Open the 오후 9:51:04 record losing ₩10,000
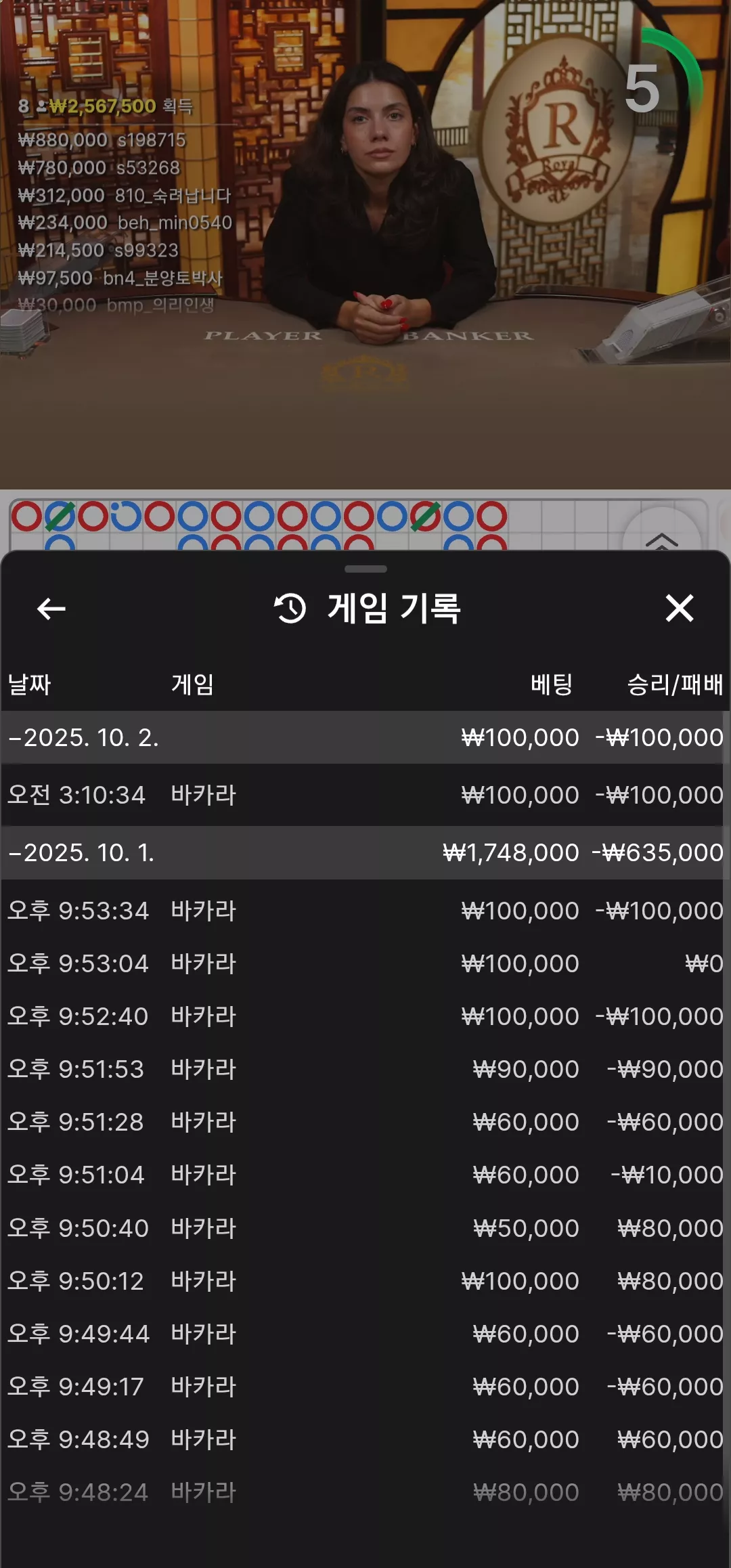731x1568 pixels. point(362,1175)
